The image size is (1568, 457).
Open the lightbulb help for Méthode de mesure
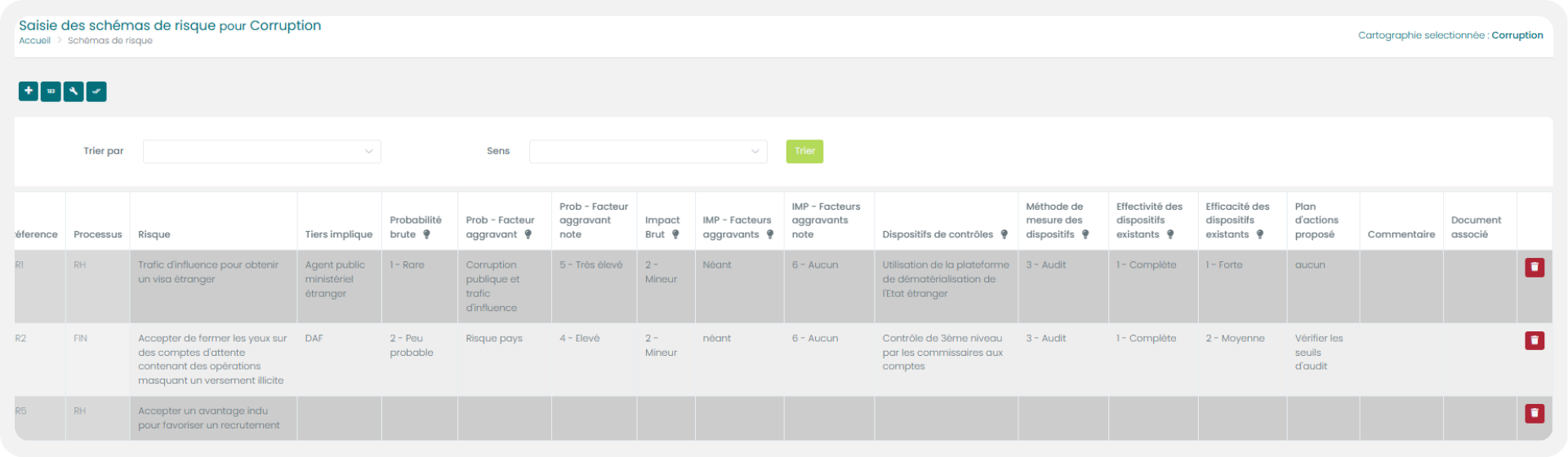coord(1085,235)
